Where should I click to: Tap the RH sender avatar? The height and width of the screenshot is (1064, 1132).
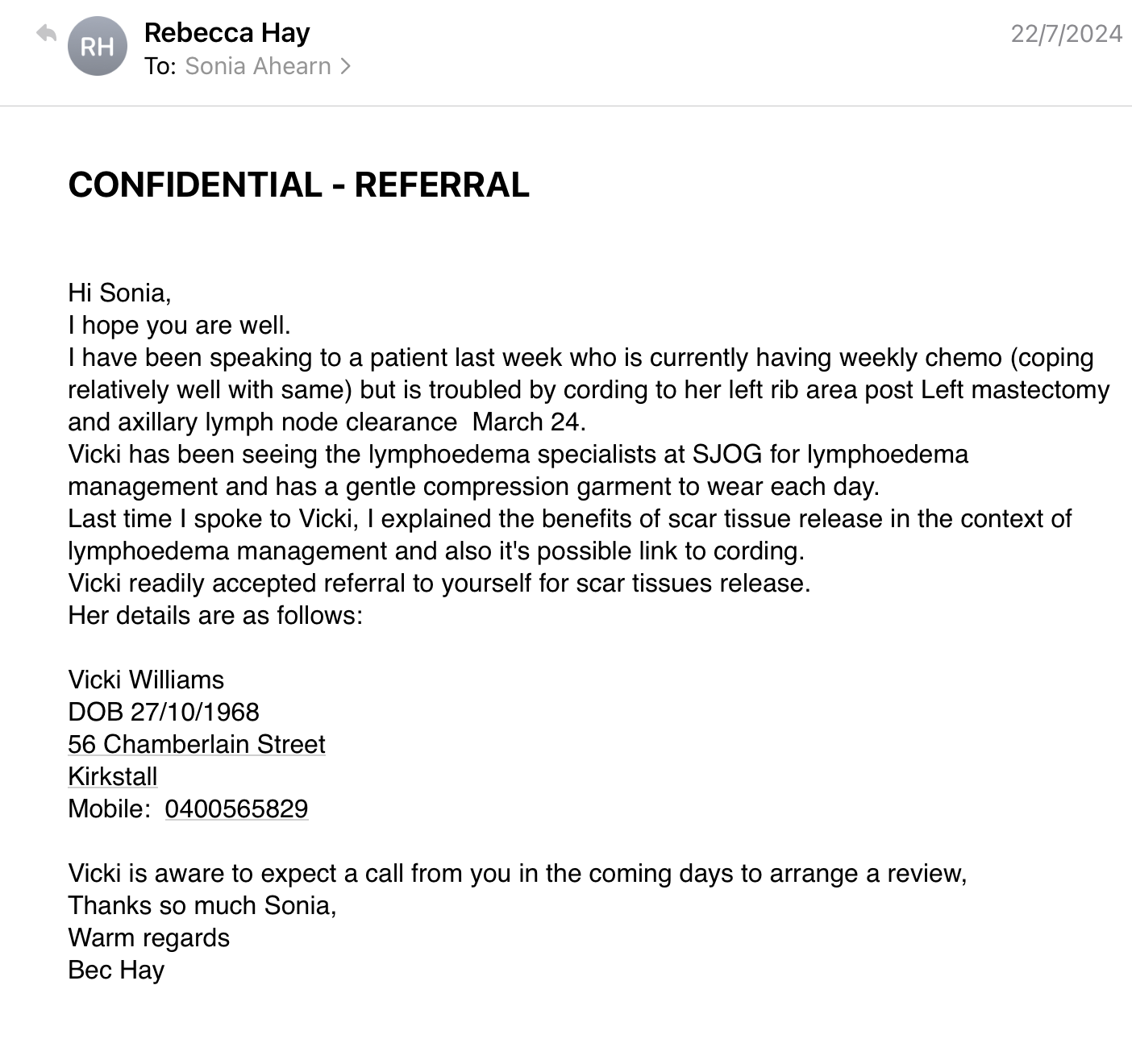97,47
